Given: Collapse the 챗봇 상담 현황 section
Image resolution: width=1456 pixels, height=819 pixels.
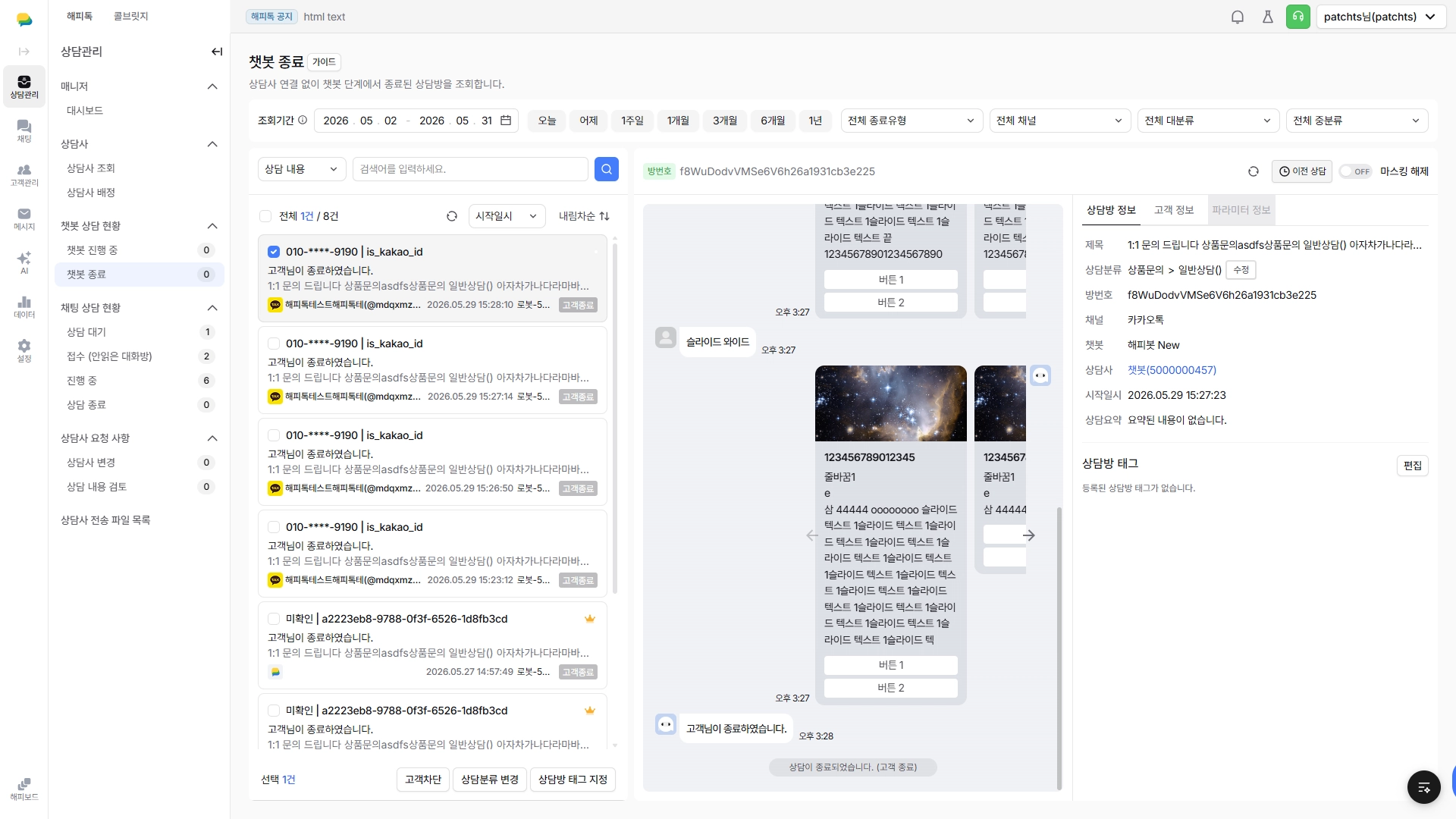Looking at the screenshot, I should coord(212,226).
